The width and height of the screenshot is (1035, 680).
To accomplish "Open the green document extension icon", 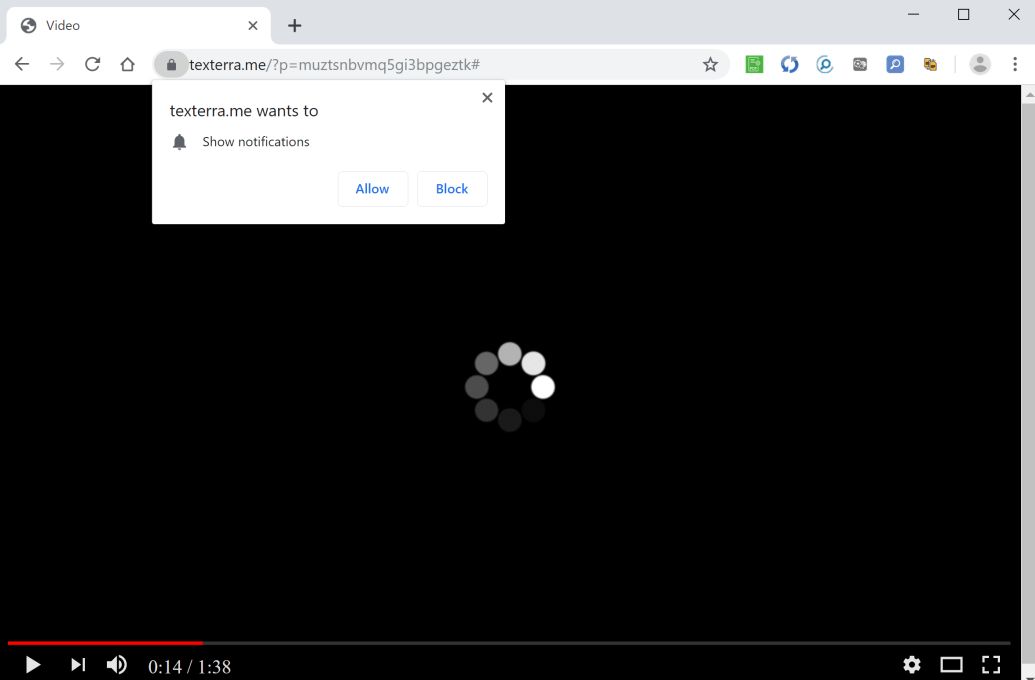I will (754, 64).
